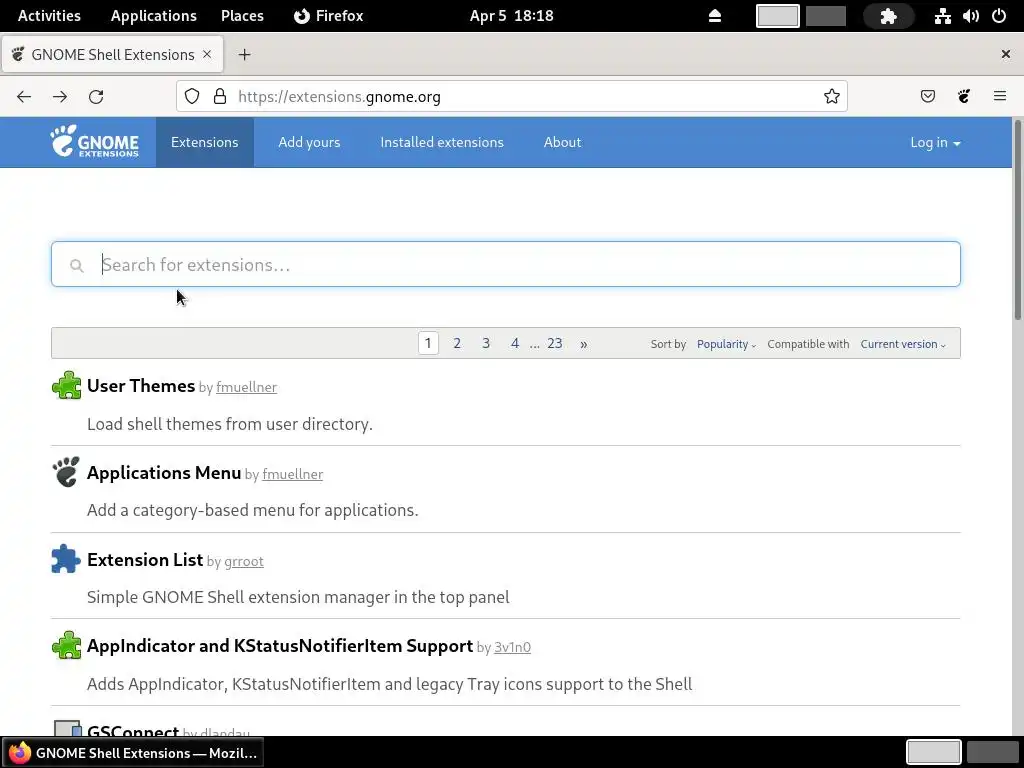The height and width of the screenshot is (768, 1024).
Task: Go to next page with the » arrow
Action: pyautogui.click(x=584, y=344)
